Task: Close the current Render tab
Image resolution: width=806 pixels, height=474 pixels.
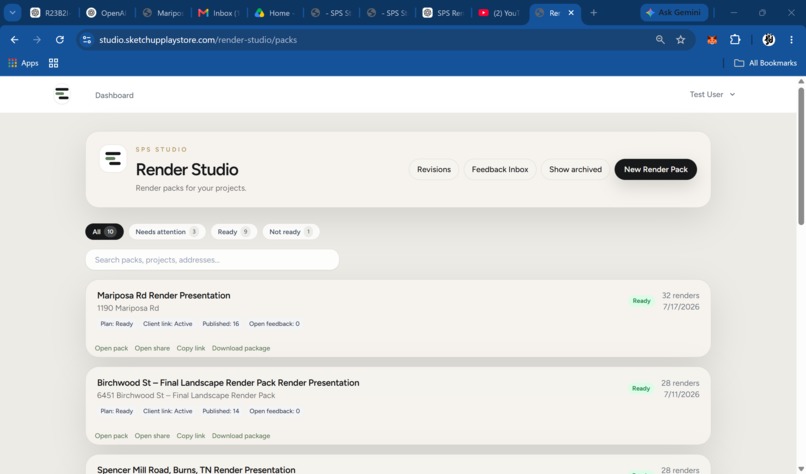Action: 571,13
